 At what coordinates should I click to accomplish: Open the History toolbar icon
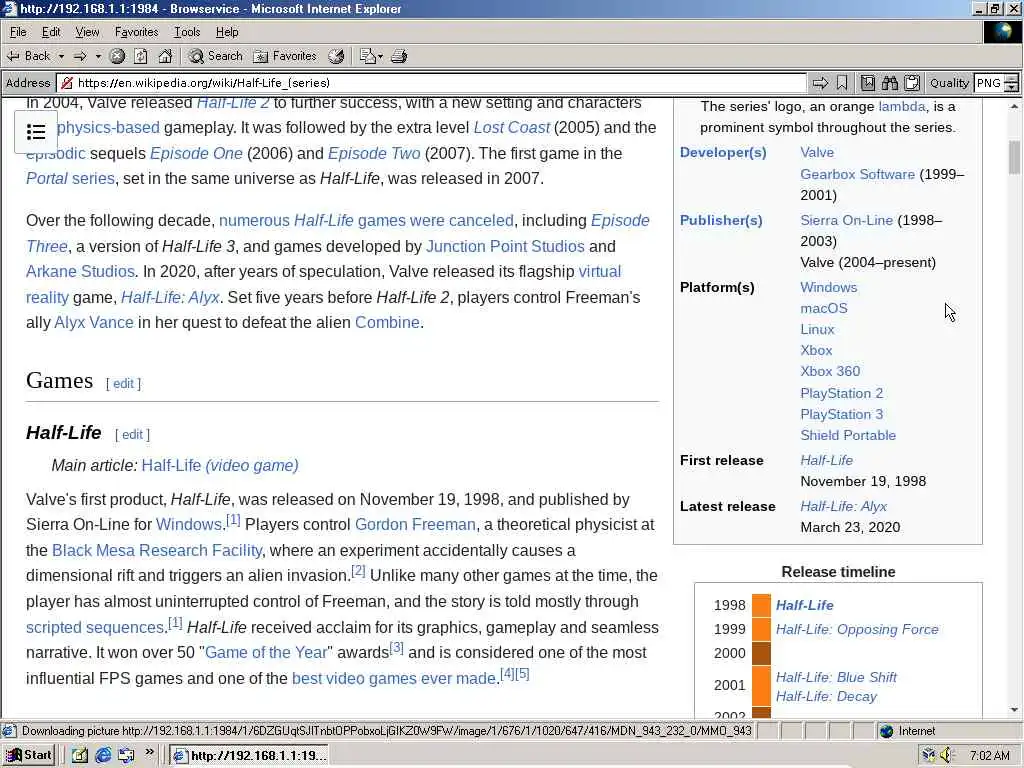coord(336,56)
